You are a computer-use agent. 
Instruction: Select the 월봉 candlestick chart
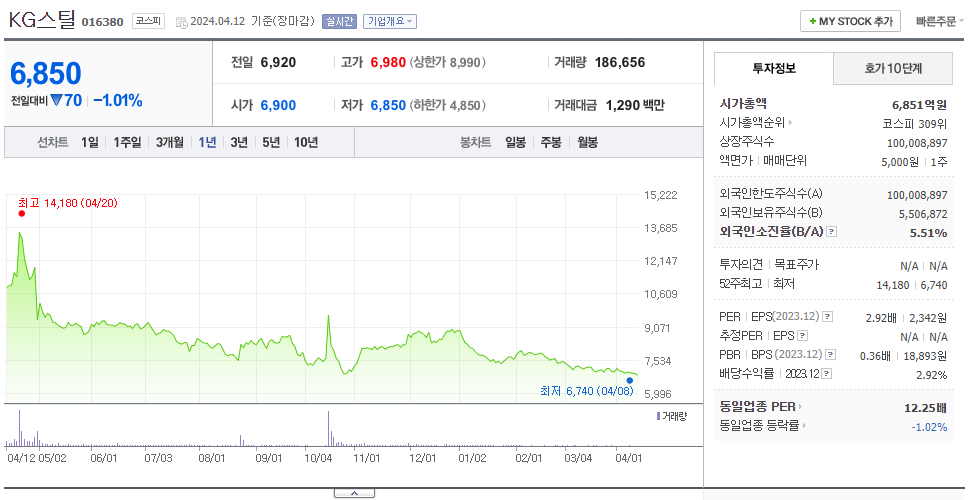click(588, 143)
